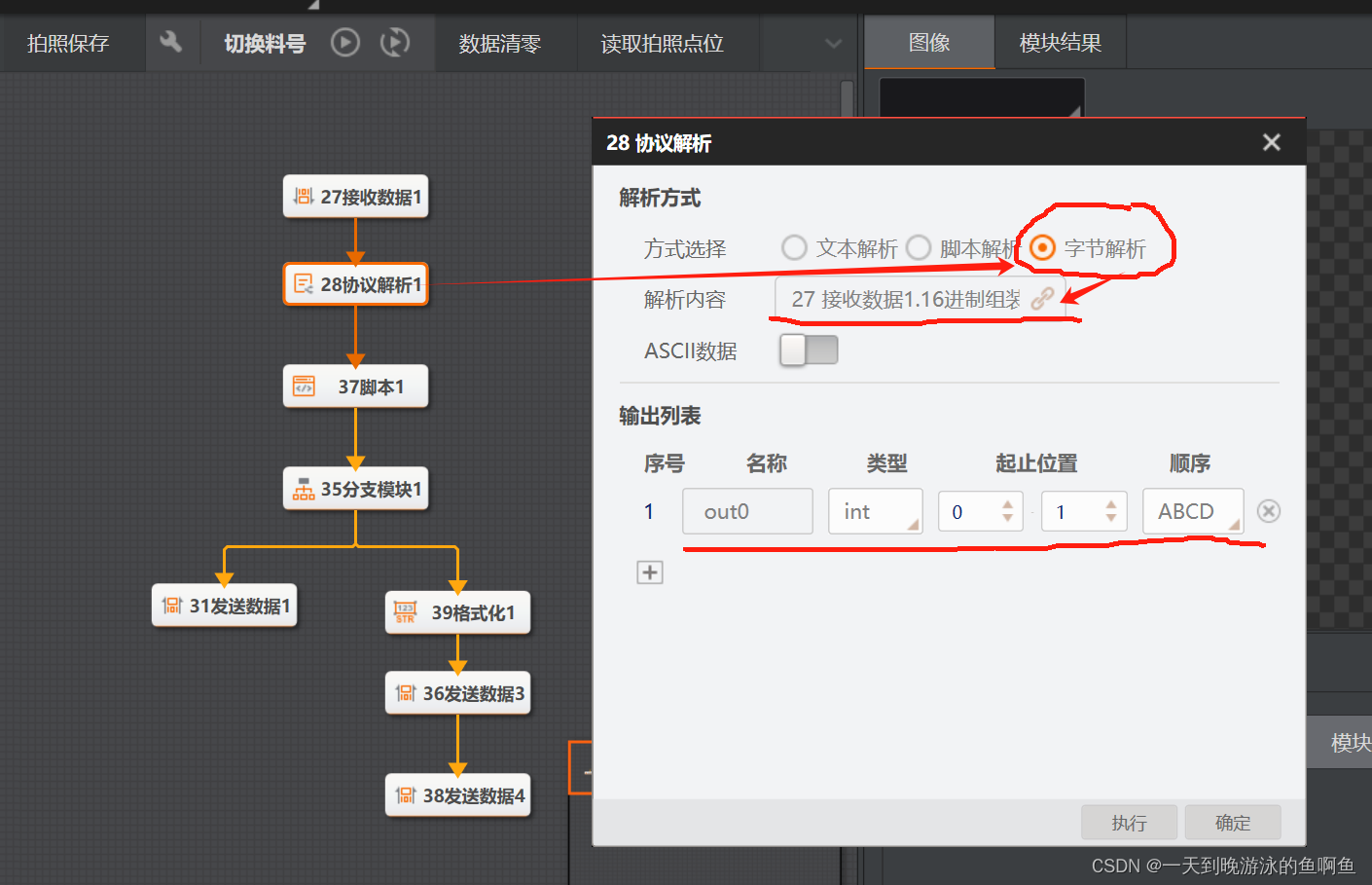Click the 解析方式 section heading

point(660,198)
